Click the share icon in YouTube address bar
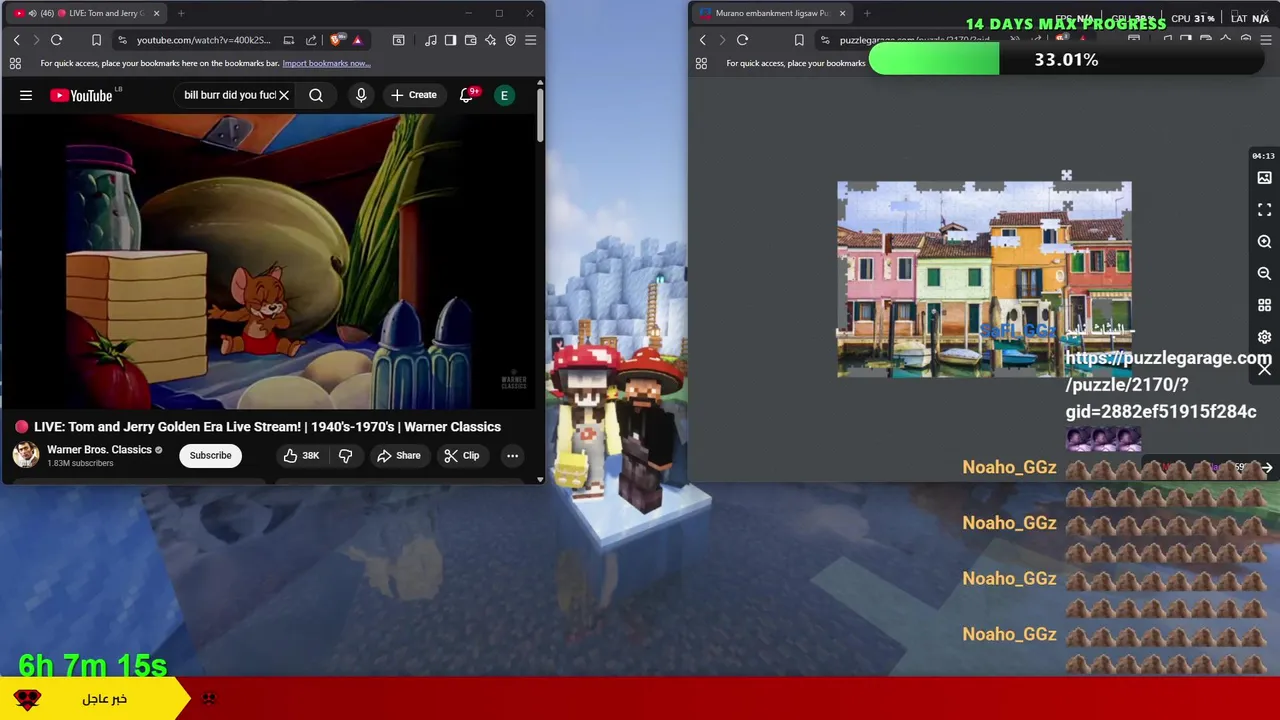Image resolution: width=1280 pixels, height=720 pixels. tap(311, 40)
